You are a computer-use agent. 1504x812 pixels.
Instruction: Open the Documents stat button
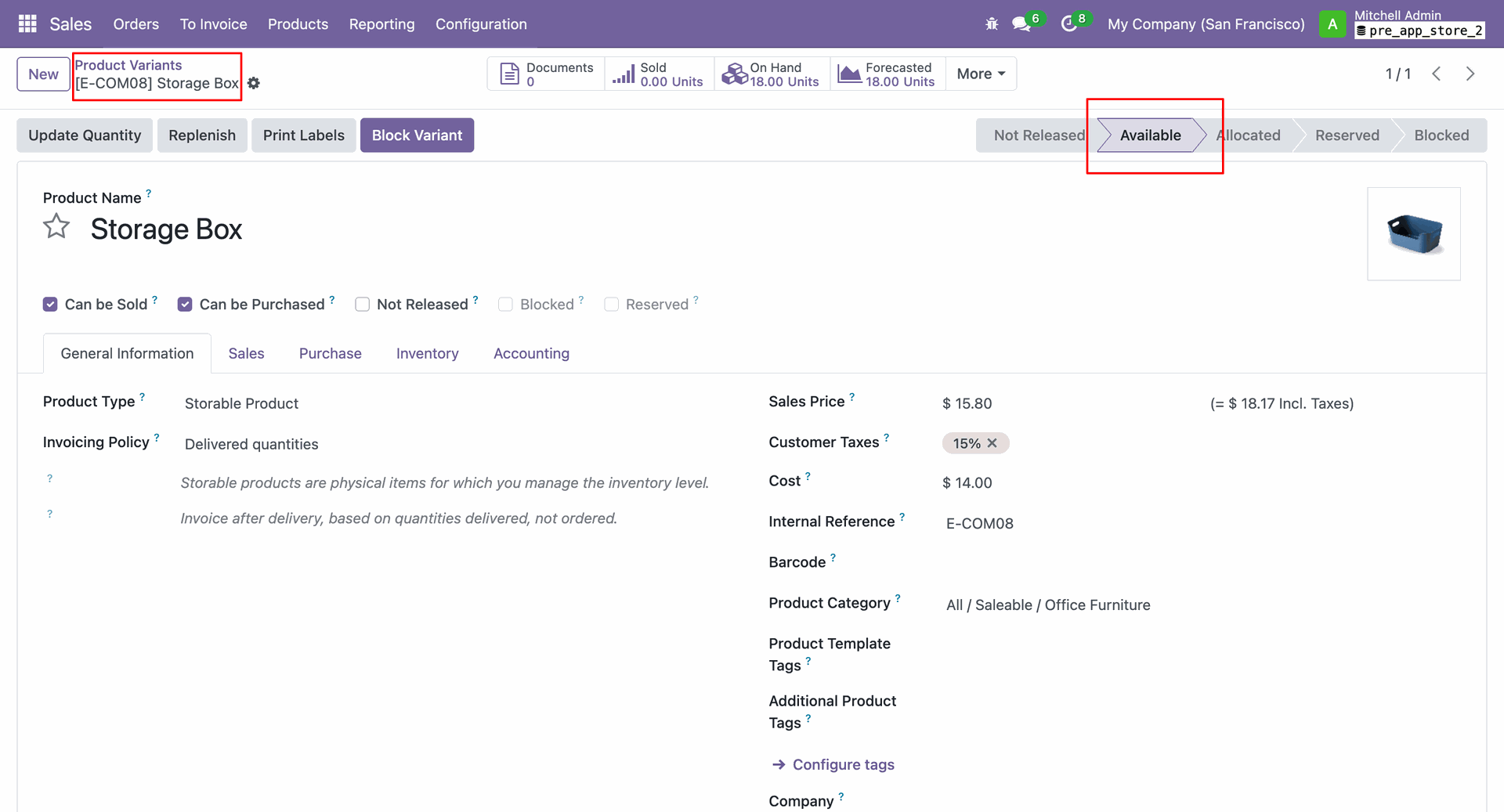pos(546,74)
